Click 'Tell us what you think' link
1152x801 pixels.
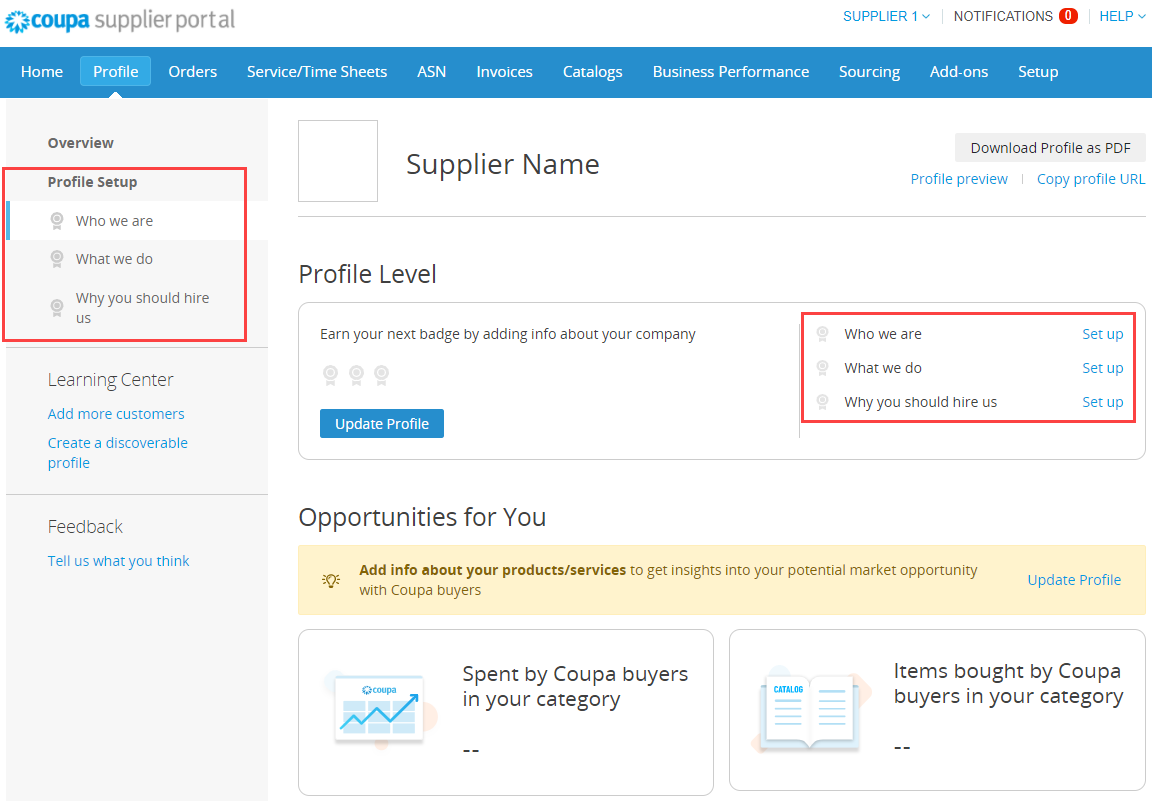pos(118,561)
